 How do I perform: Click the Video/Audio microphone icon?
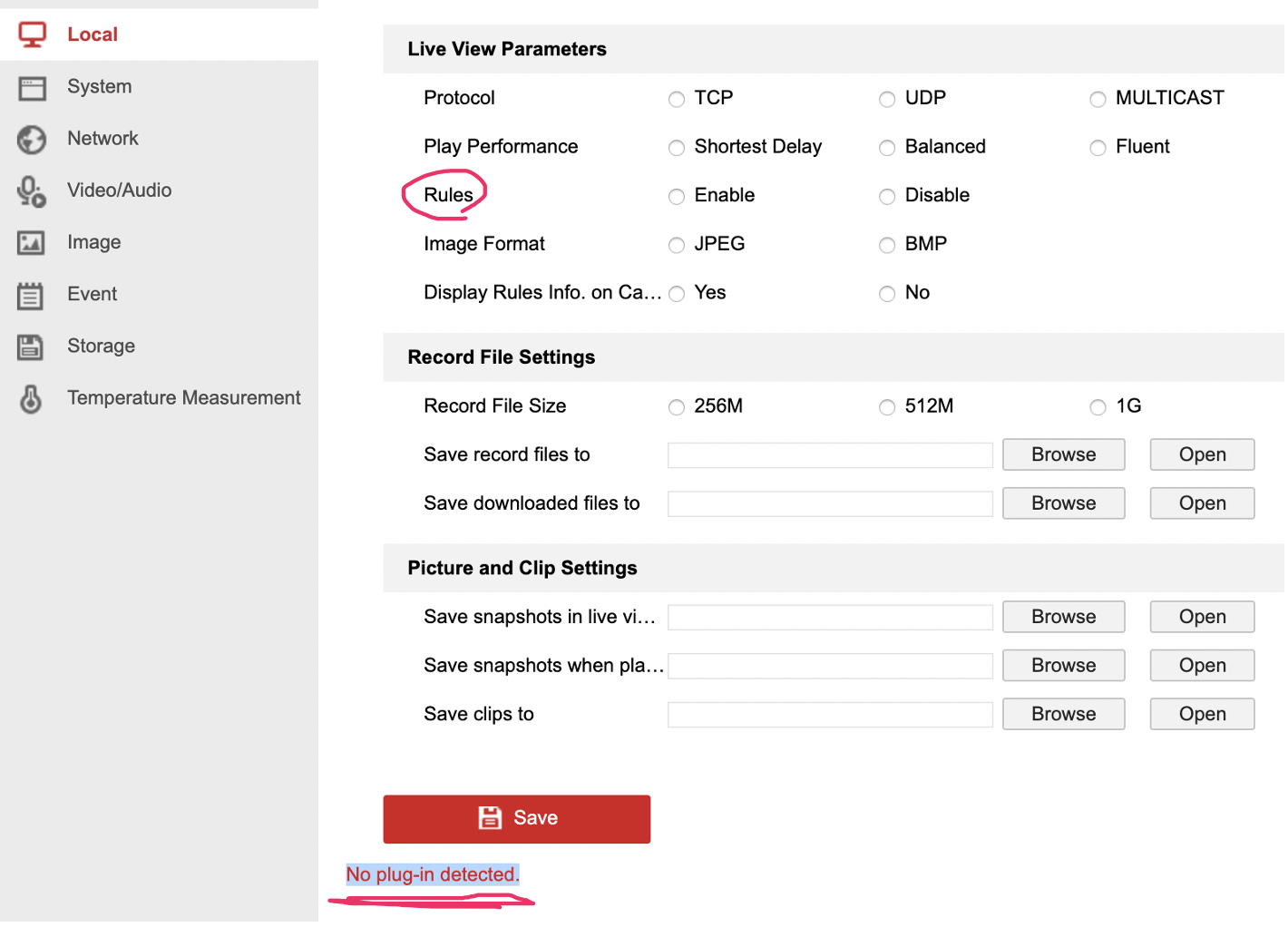31,191
